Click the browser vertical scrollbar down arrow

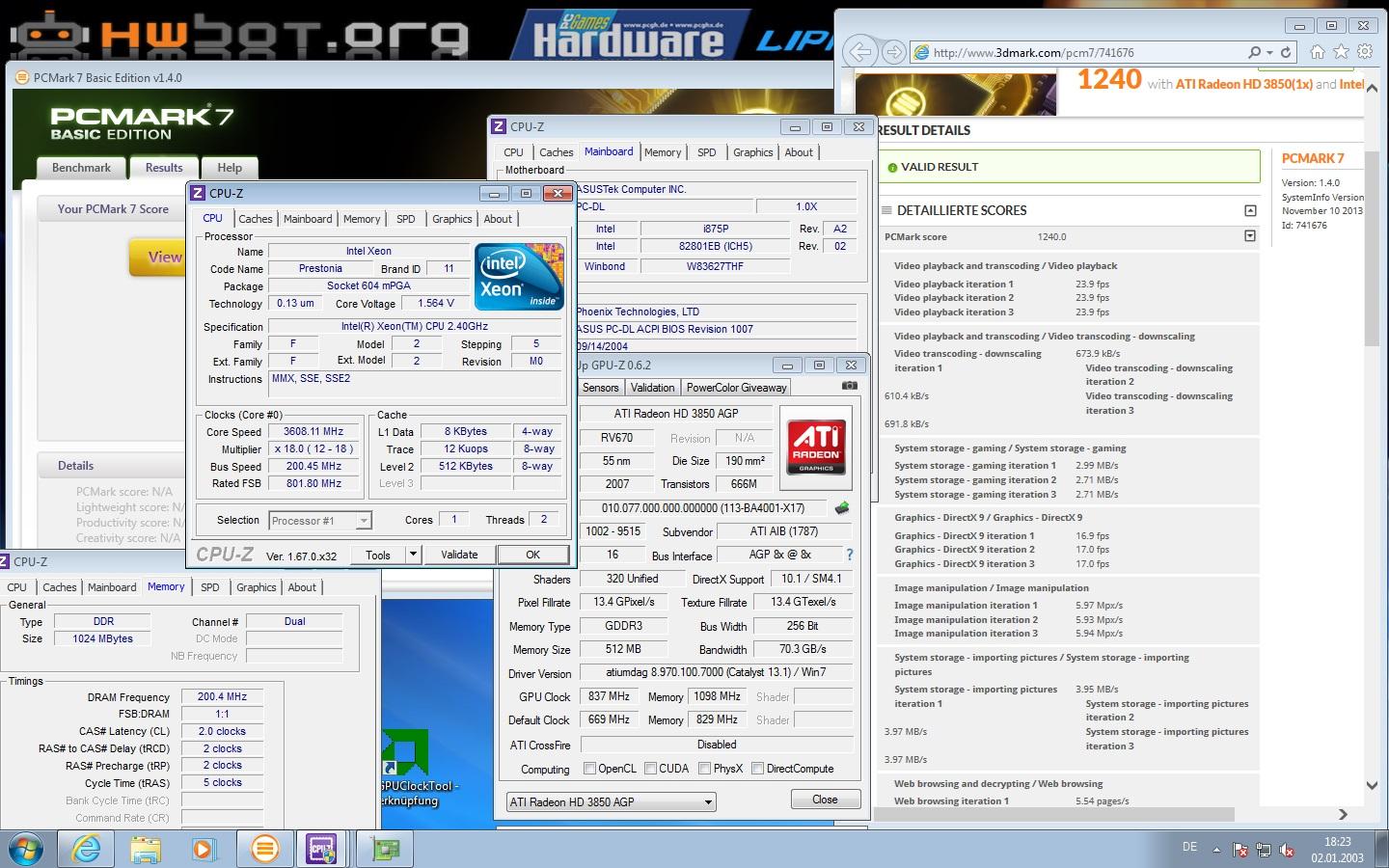1372,785
